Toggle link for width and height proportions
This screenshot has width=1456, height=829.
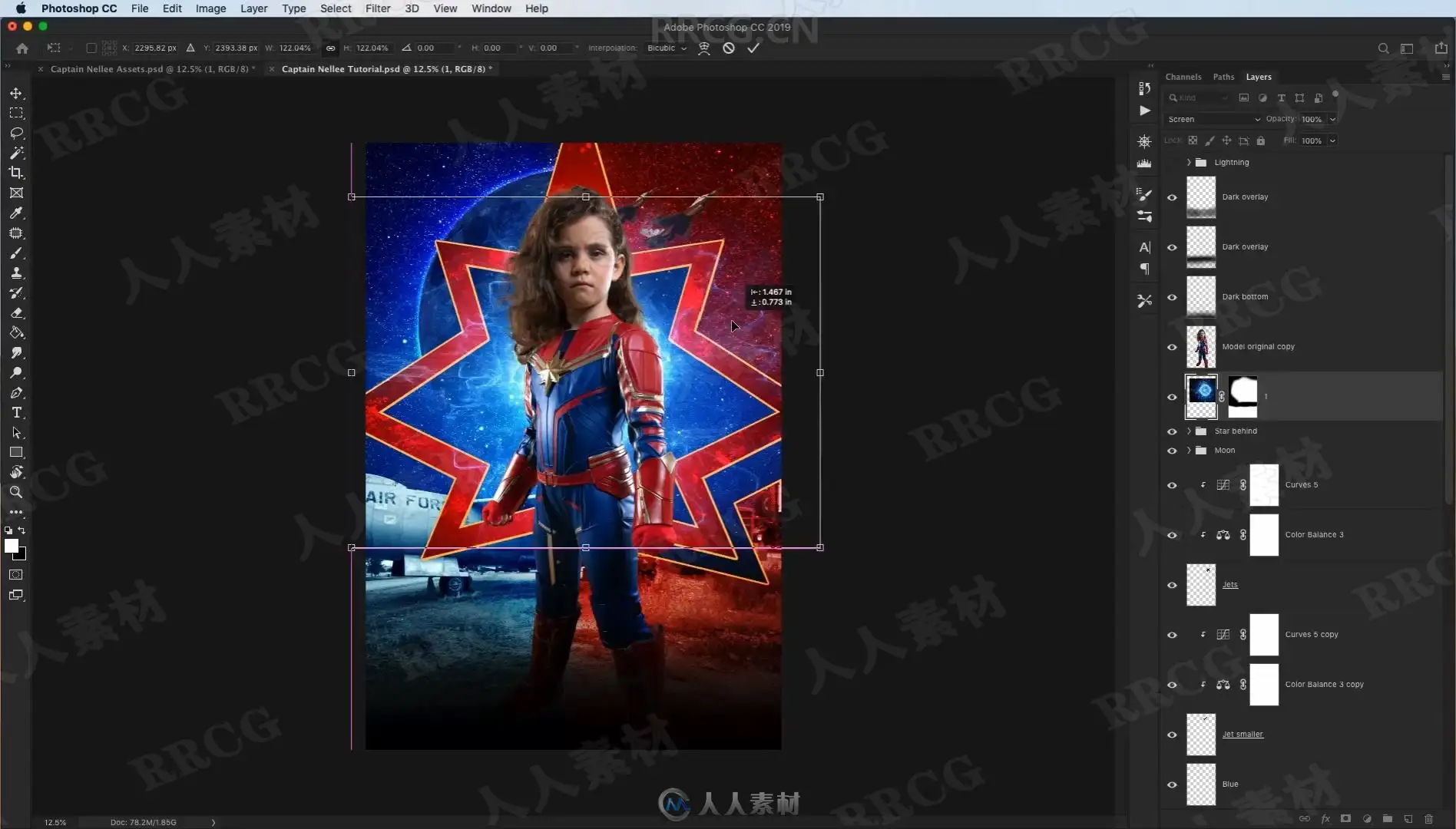[330, 48]
